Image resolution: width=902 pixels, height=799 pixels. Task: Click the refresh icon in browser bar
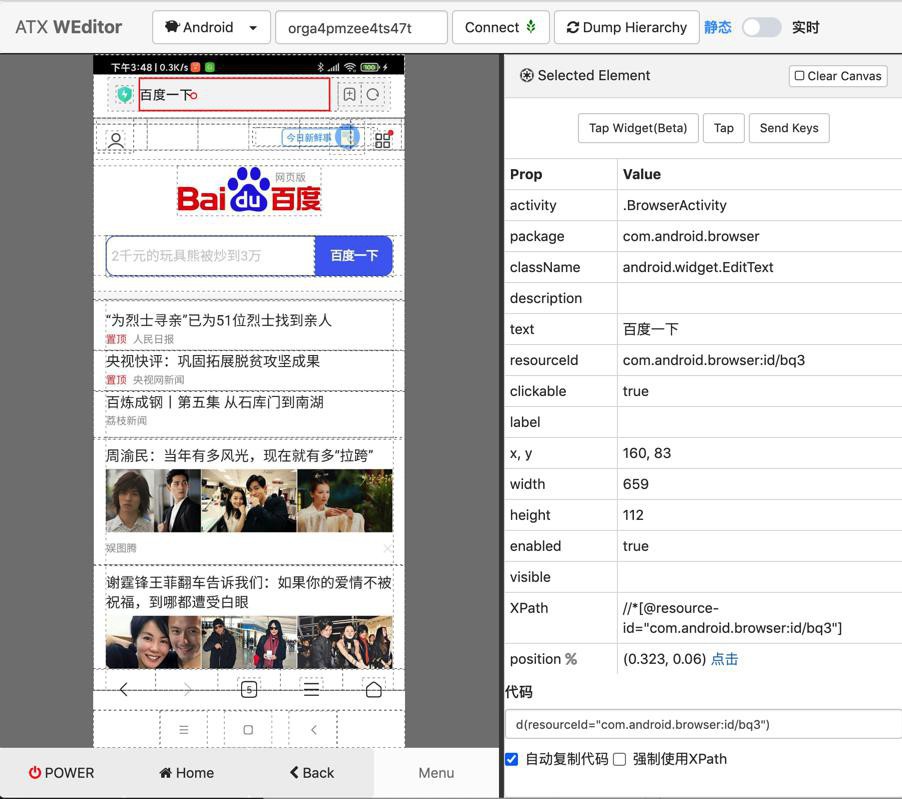(x=373, y=94)
